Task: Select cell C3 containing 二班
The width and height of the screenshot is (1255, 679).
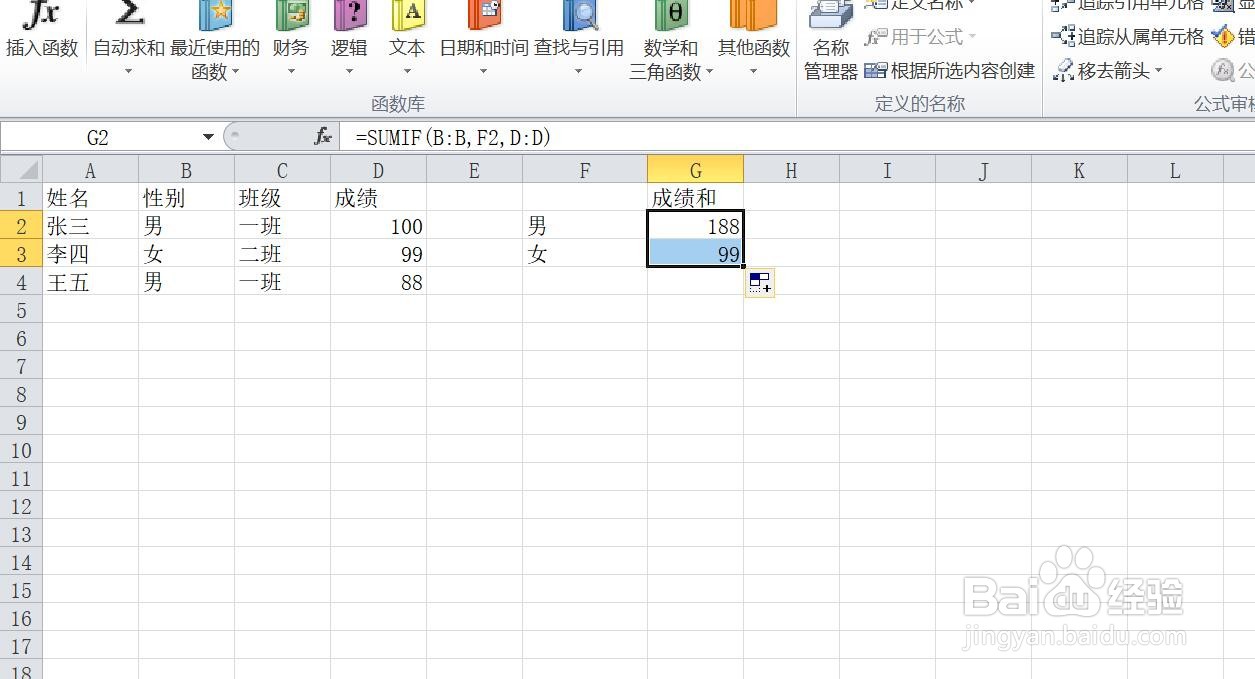Action: 282,254
